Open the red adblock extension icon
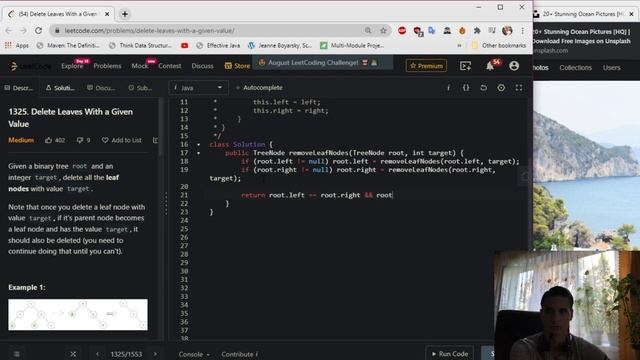 402,31
